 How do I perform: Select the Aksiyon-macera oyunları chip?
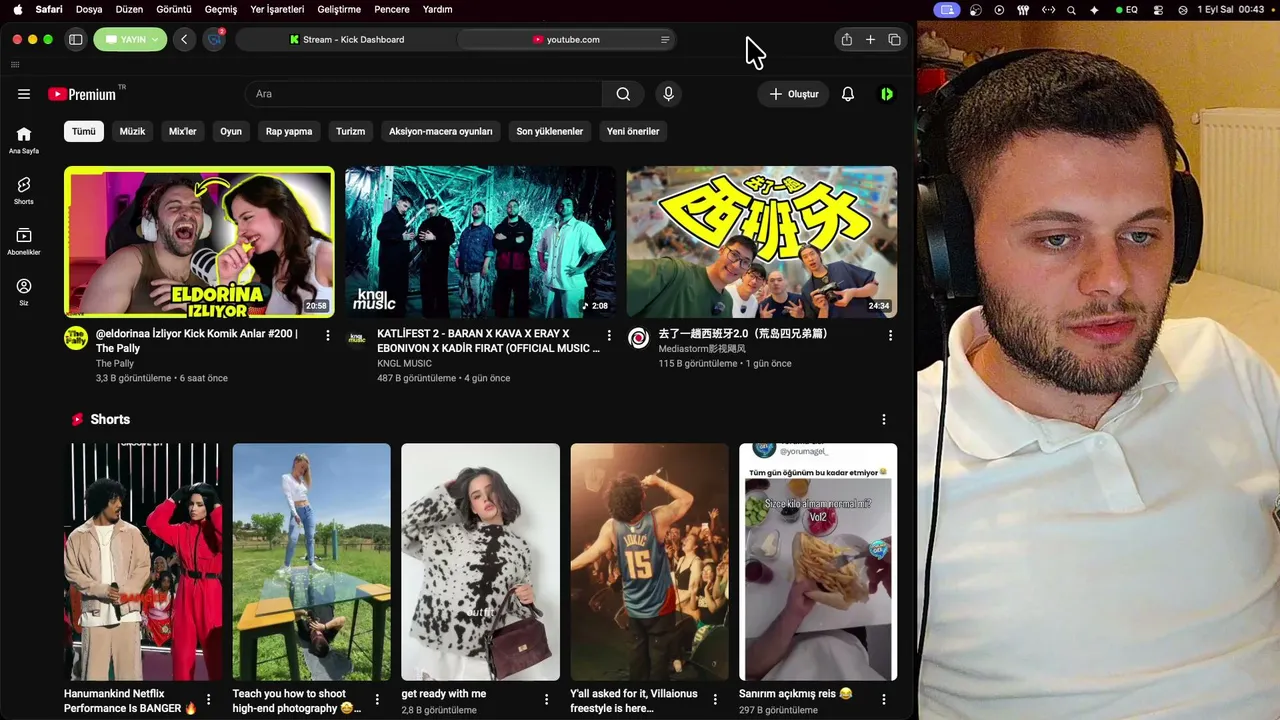point(441,131)
